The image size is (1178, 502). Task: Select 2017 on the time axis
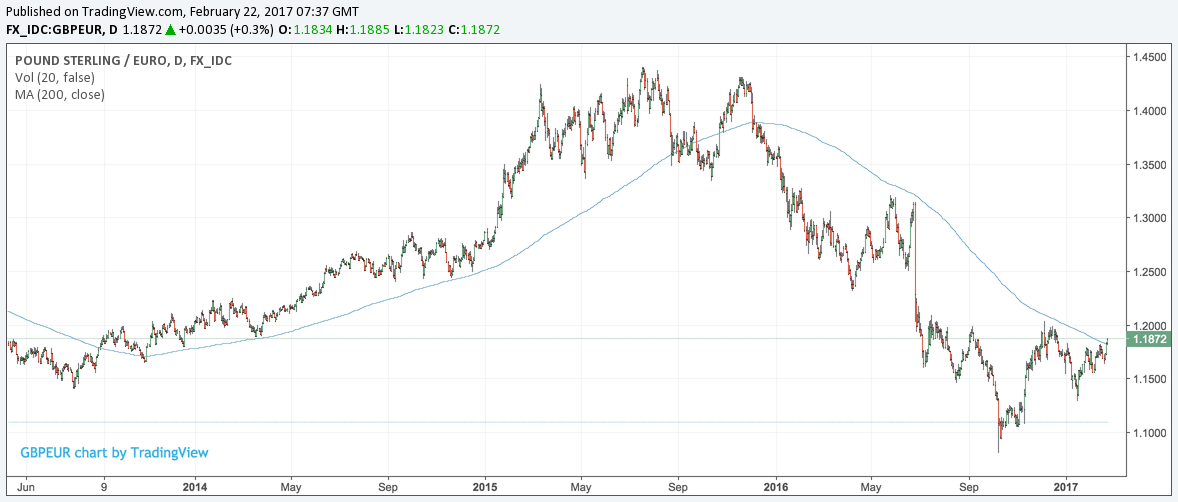pyautogui.click(x=1066, y=487)
